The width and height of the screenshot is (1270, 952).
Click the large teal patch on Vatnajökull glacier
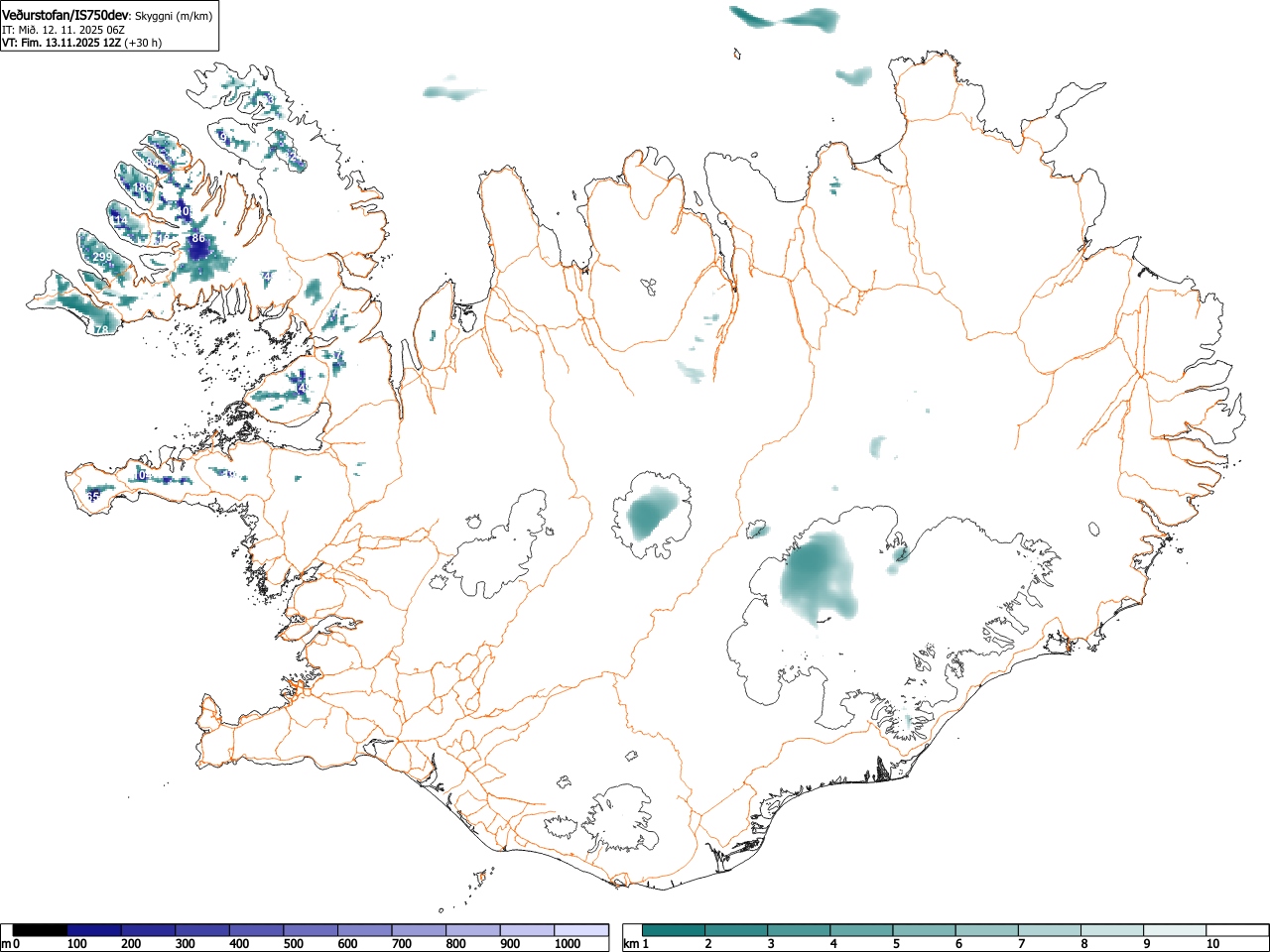point(819,577)
